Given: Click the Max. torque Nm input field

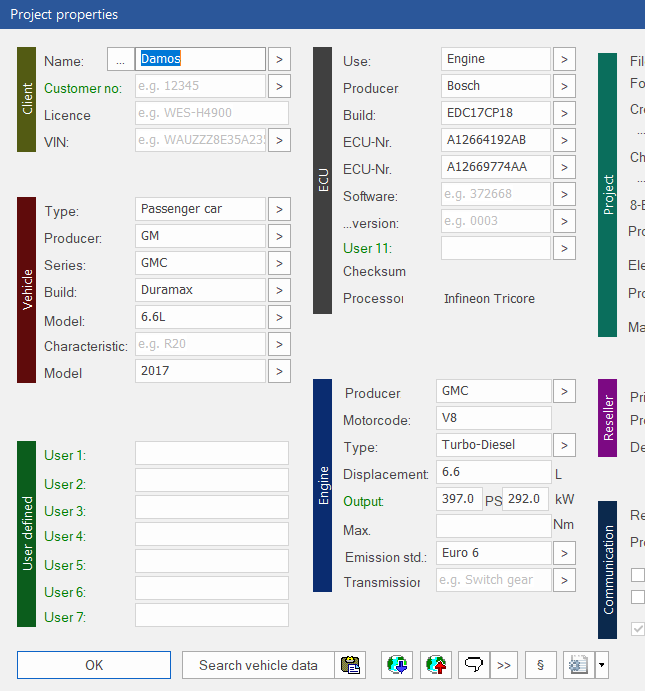Looking at the screenshot, I should click(x=494, y=526).
